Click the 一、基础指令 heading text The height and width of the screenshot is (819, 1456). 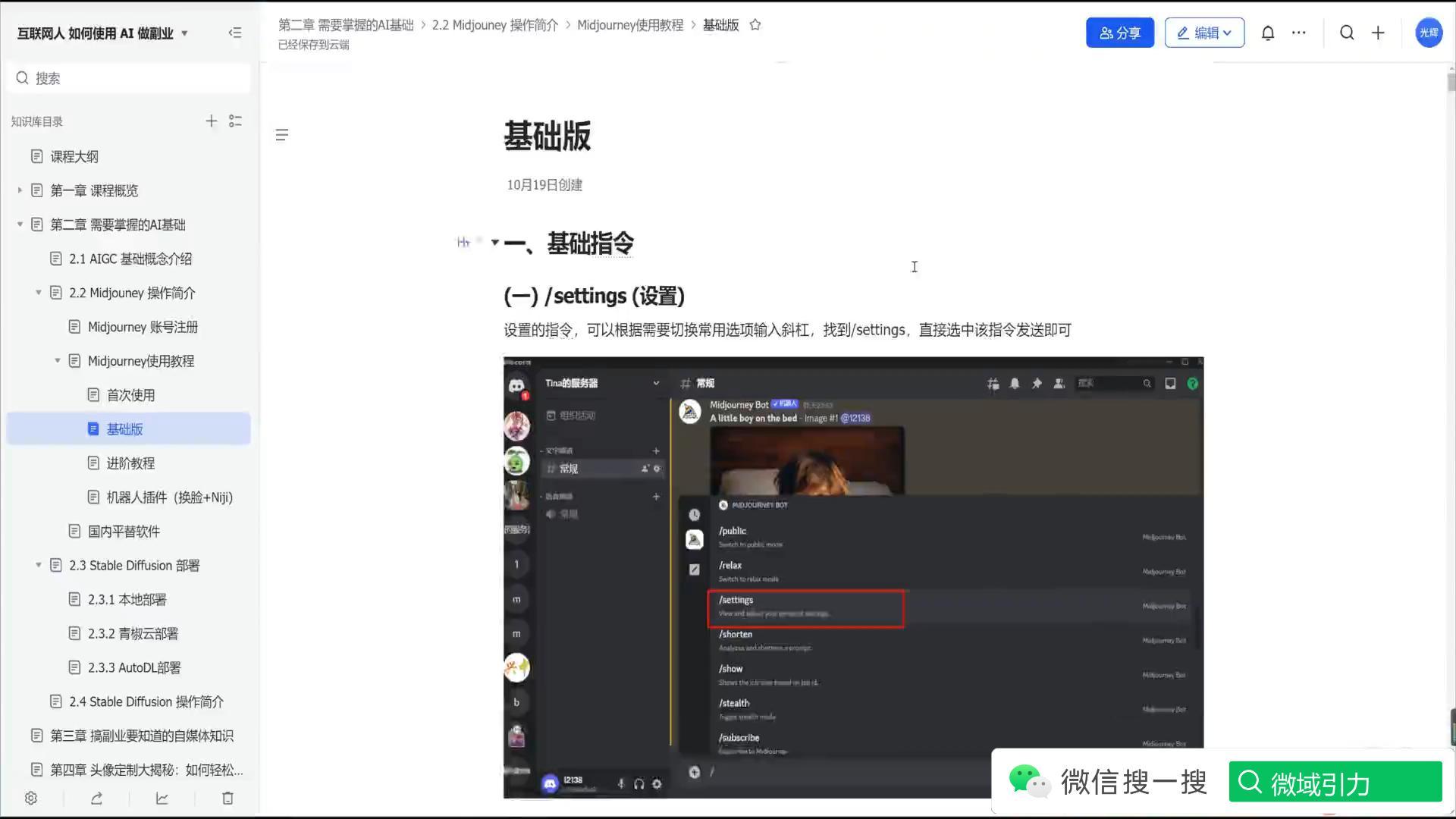click(569, 243)
